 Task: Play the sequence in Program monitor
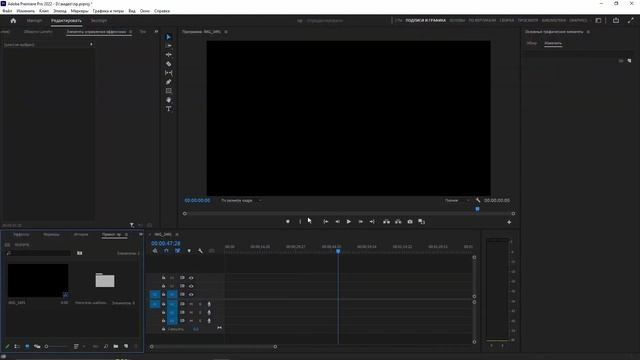(349, 222)
